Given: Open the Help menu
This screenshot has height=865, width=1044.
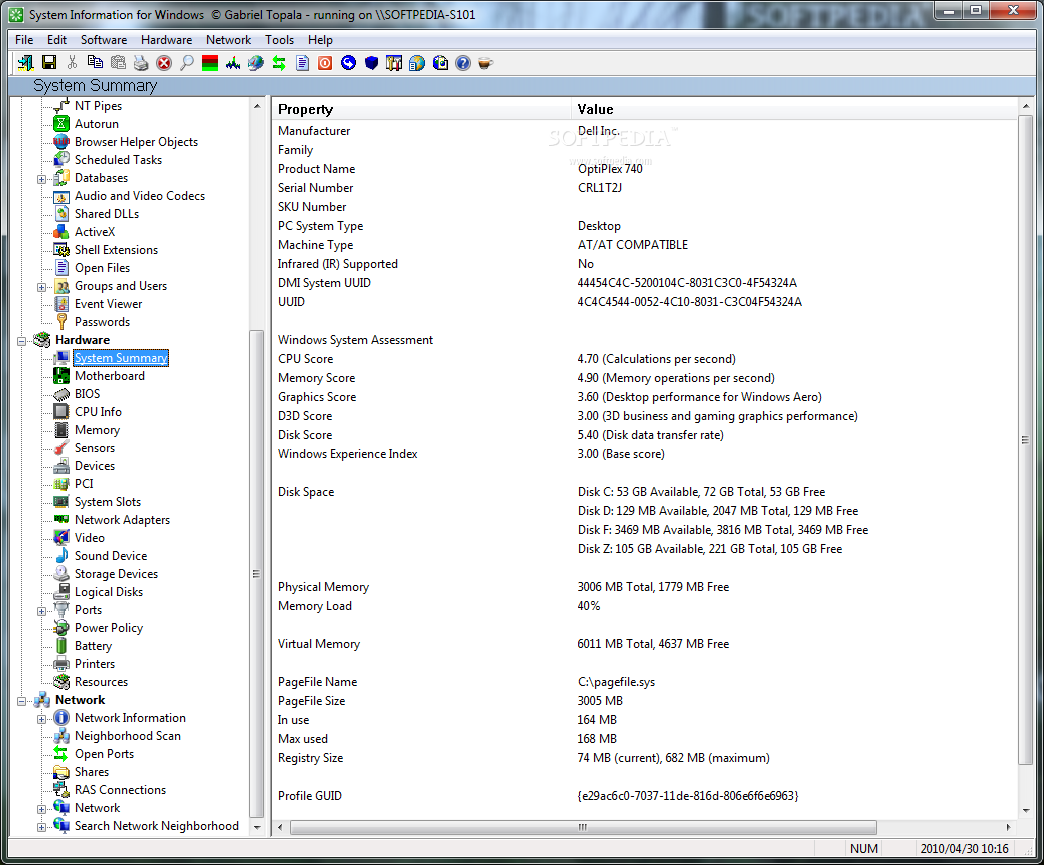Looking at the screenshot, I should pos(320,40).
